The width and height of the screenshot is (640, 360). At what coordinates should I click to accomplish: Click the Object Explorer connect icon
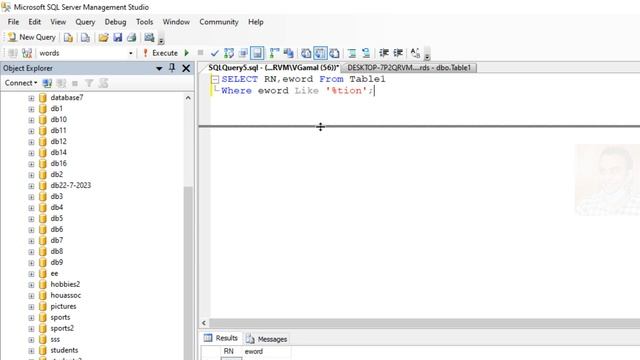click(x=47, y=83)
